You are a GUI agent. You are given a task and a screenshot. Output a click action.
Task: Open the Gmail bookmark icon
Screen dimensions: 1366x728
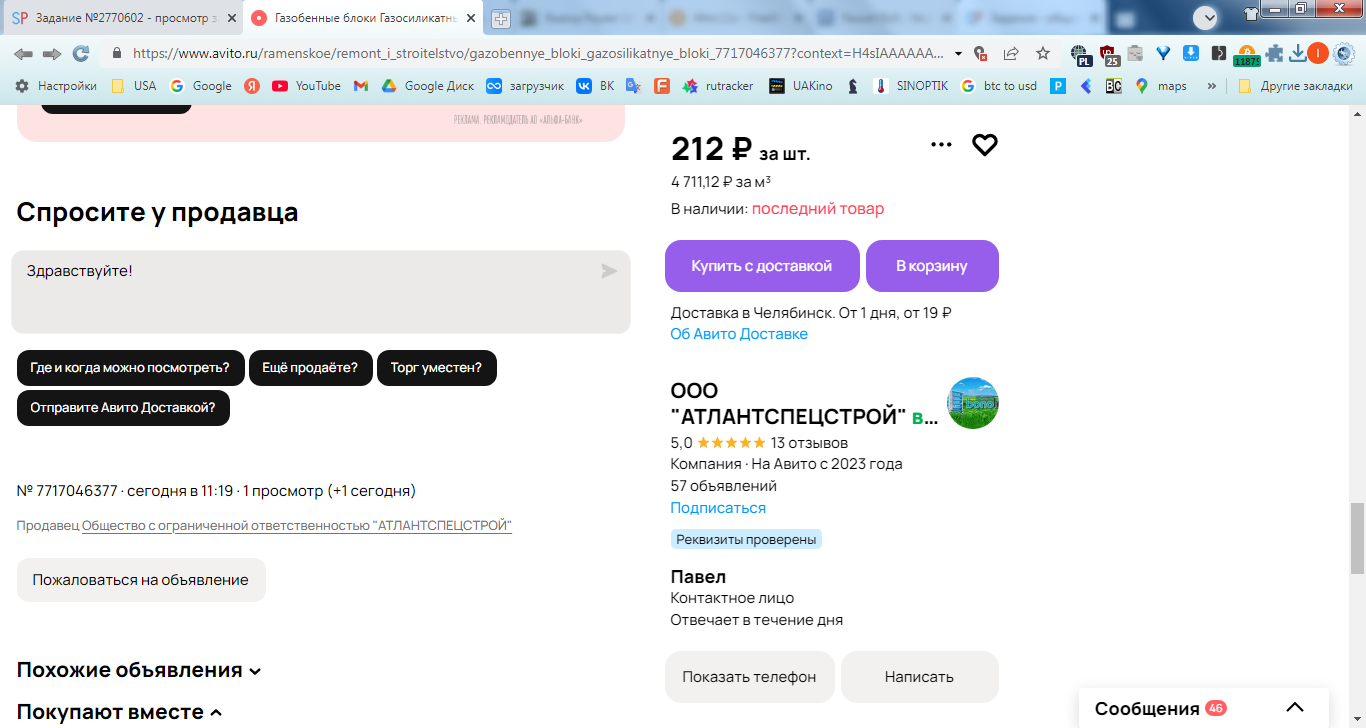(x=361, y=86)
